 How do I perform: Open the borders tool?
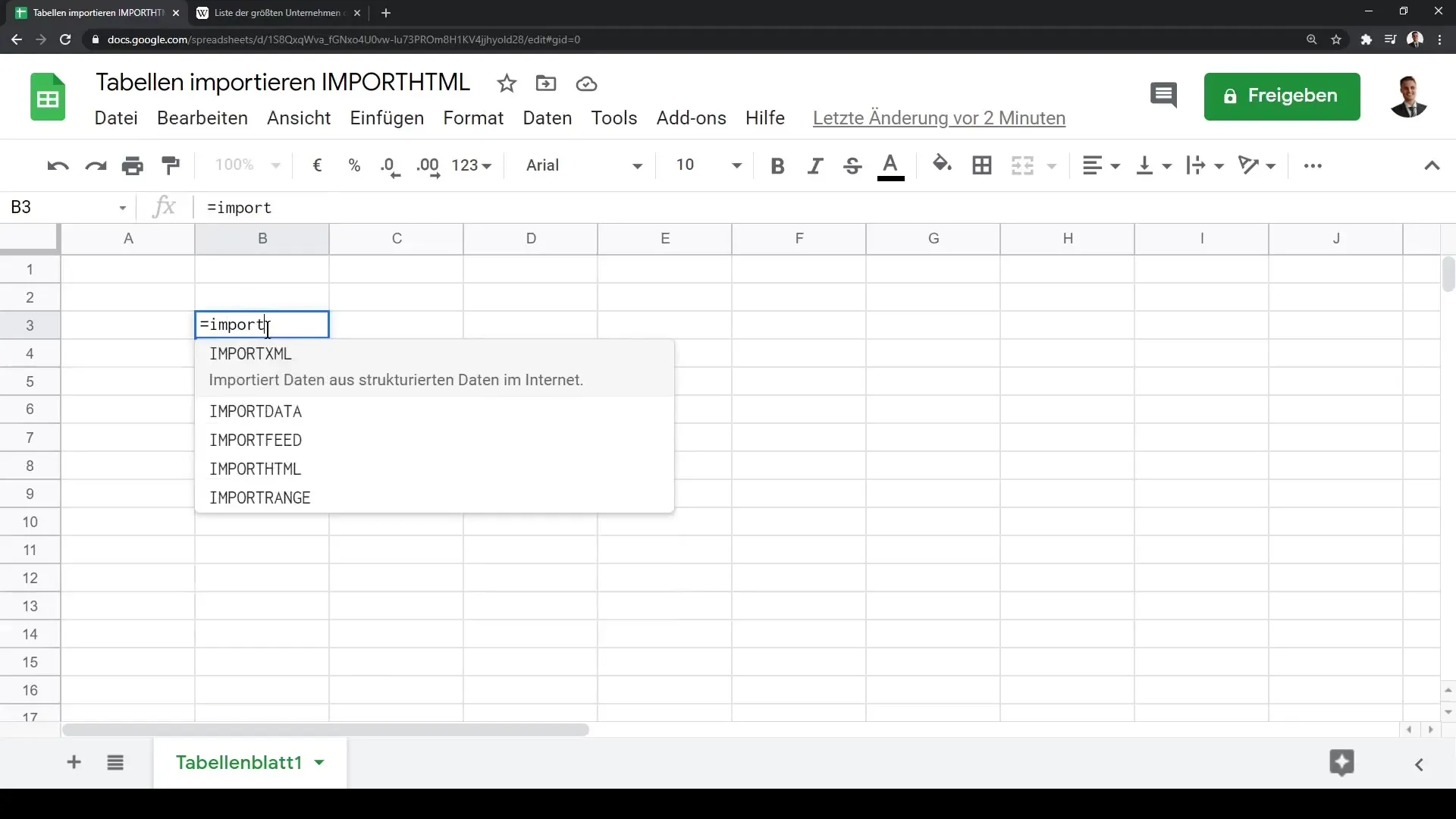pyautogui.click(x=982, y=165)
